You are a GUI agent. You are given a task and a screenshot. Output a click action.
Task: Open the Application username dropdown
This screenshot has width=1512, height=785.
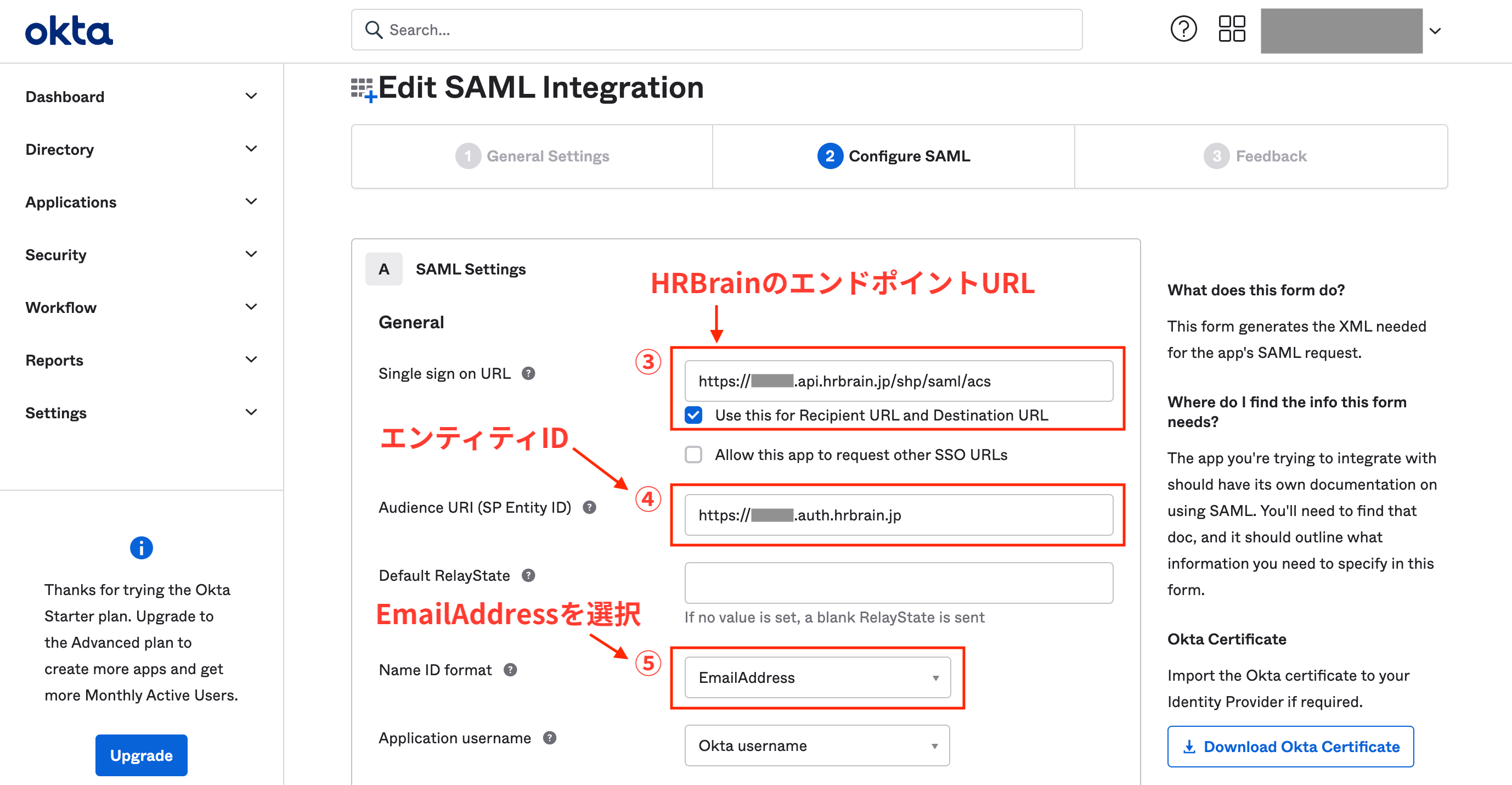[x=817, y=745]
